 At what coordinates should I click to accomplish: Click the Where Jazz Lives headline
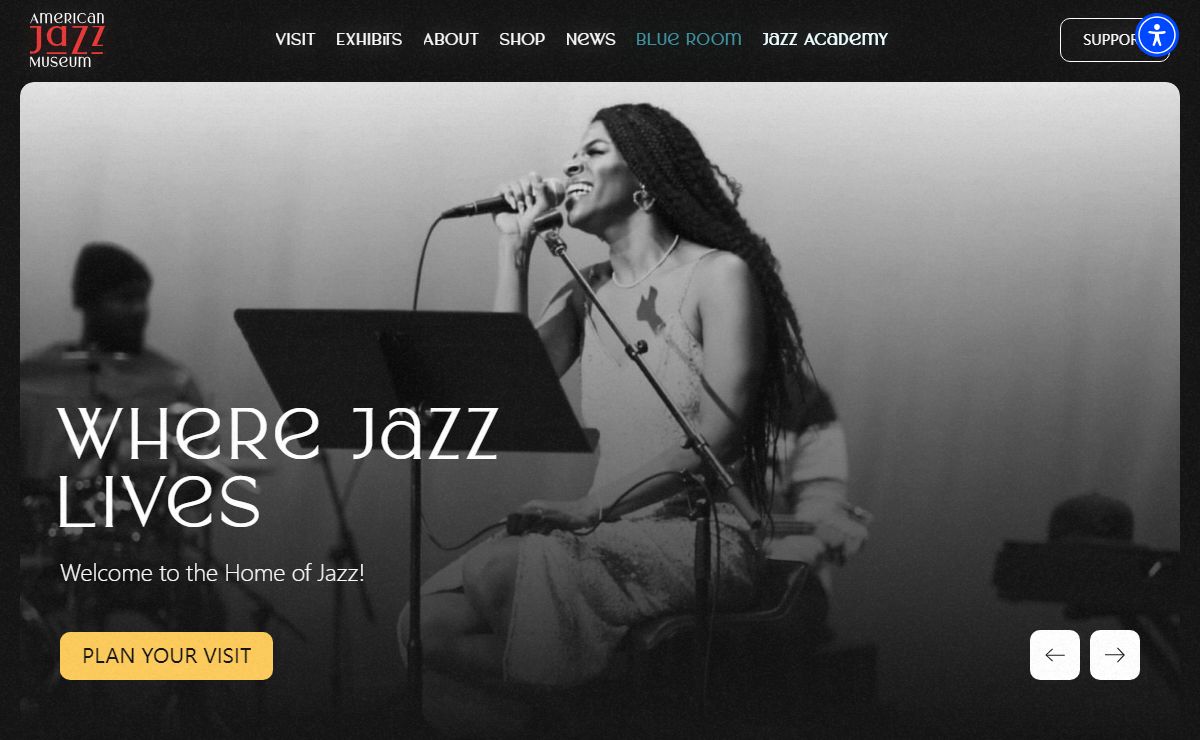coord(278,467)
